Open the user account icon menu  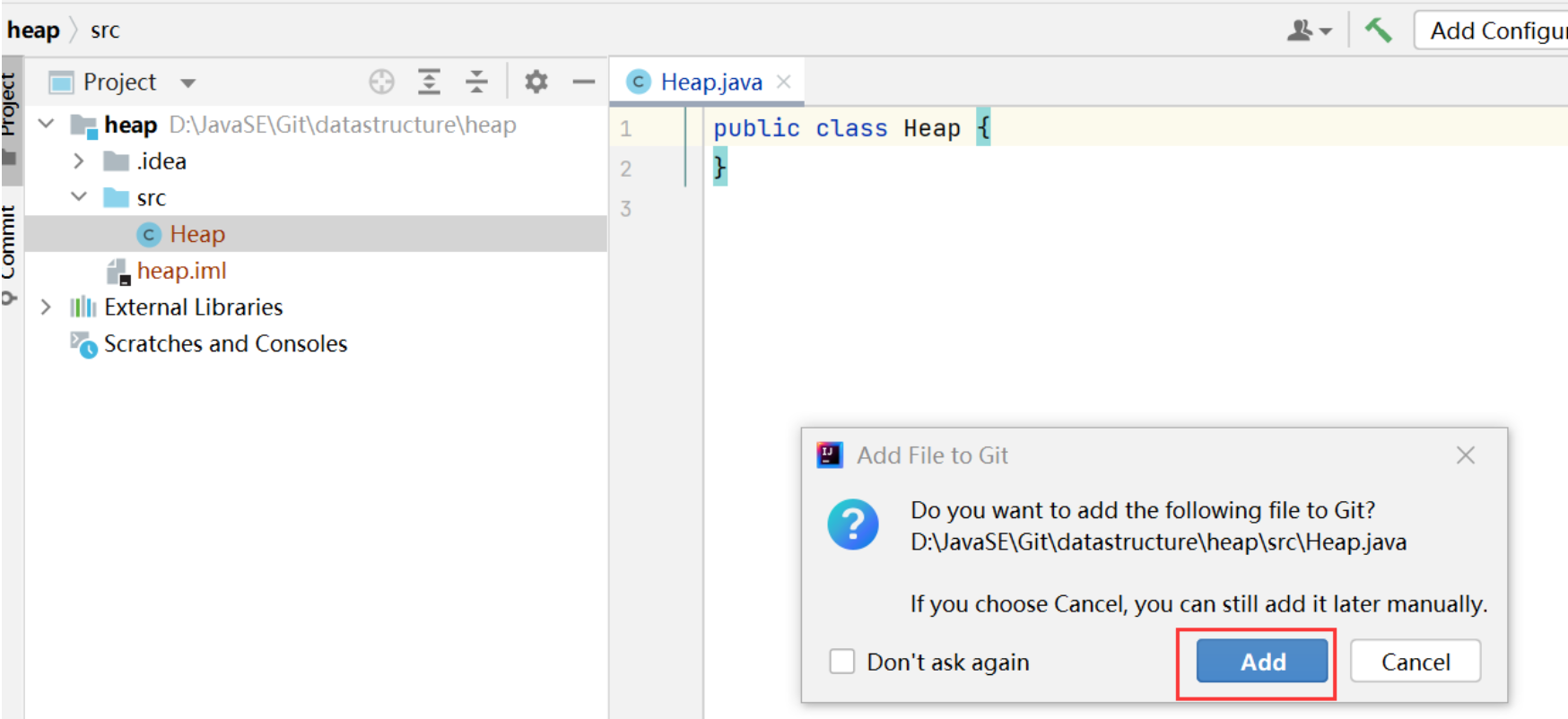point(1309,31)
